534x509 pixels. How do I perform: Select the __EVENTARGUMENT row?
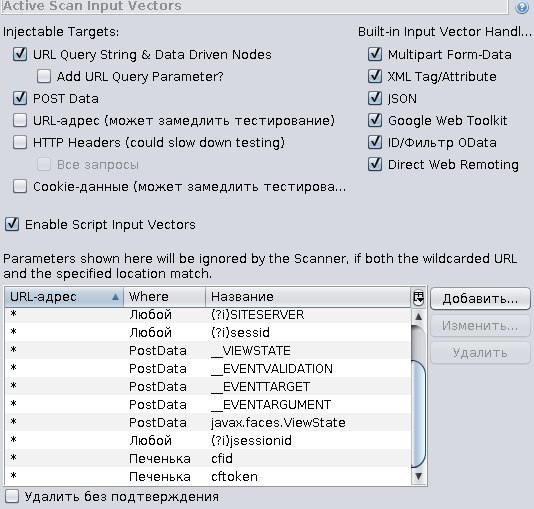208,404
